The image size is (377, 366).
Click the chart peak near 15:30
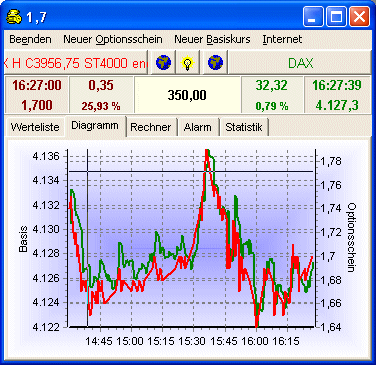(207, 153)
